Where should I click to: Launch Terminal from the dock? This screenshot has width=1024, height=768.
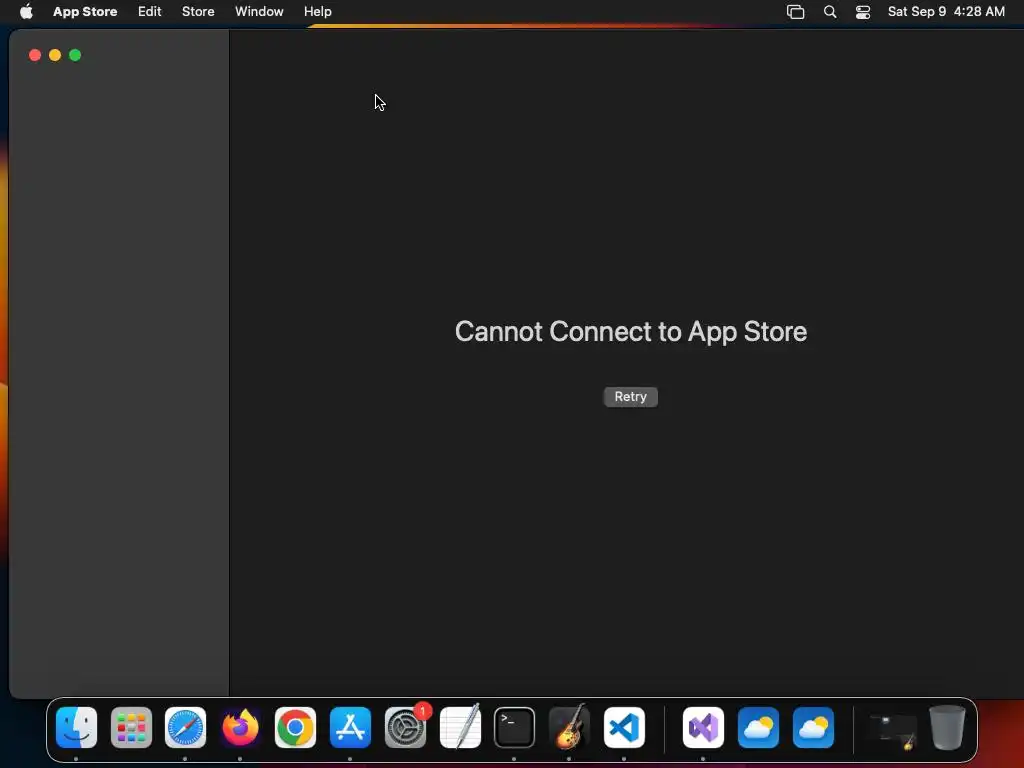pyautogui.click(x=515, y=728)
